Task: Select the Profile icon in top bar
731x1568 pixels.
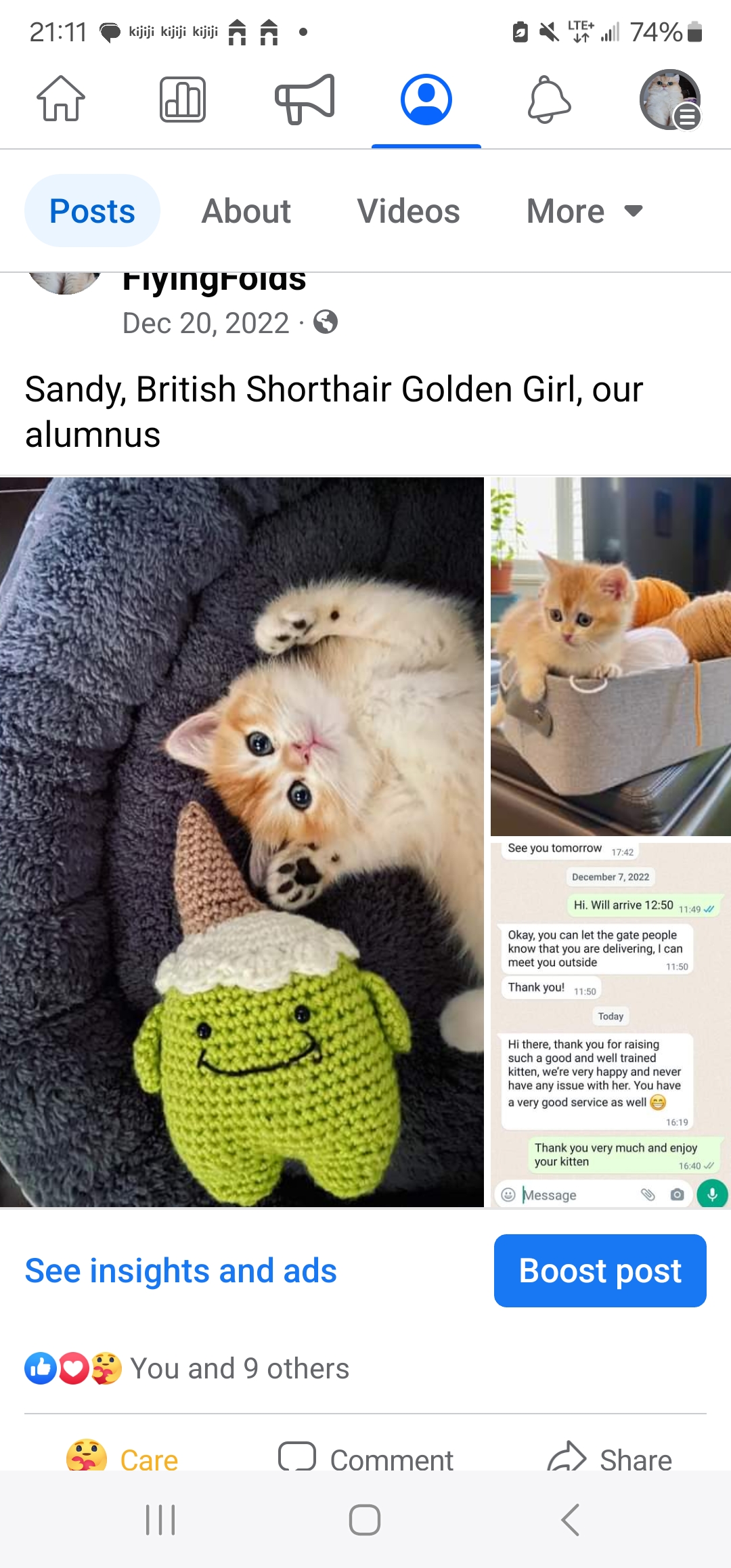Action: 426,100
